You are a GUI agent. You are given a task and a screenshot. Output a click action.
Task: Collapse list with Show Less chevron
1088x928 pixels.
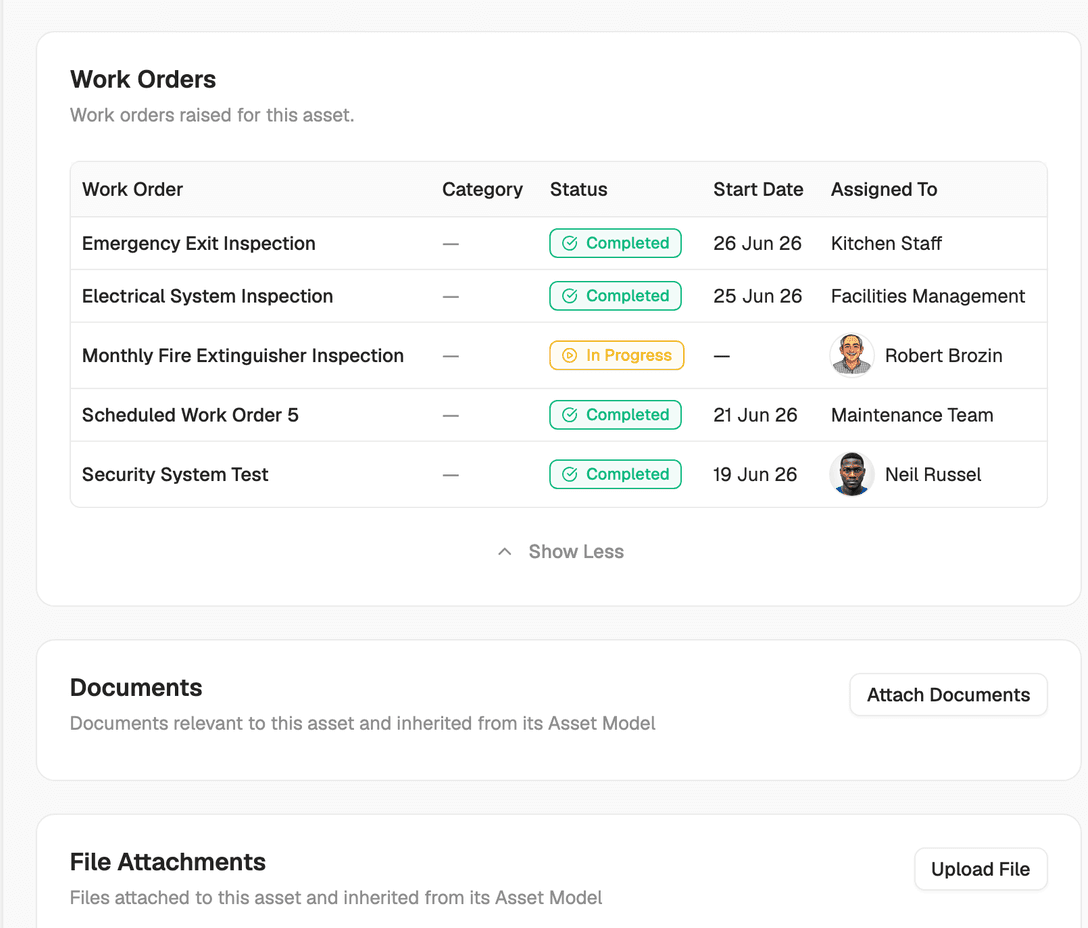[x=504, y=552]
